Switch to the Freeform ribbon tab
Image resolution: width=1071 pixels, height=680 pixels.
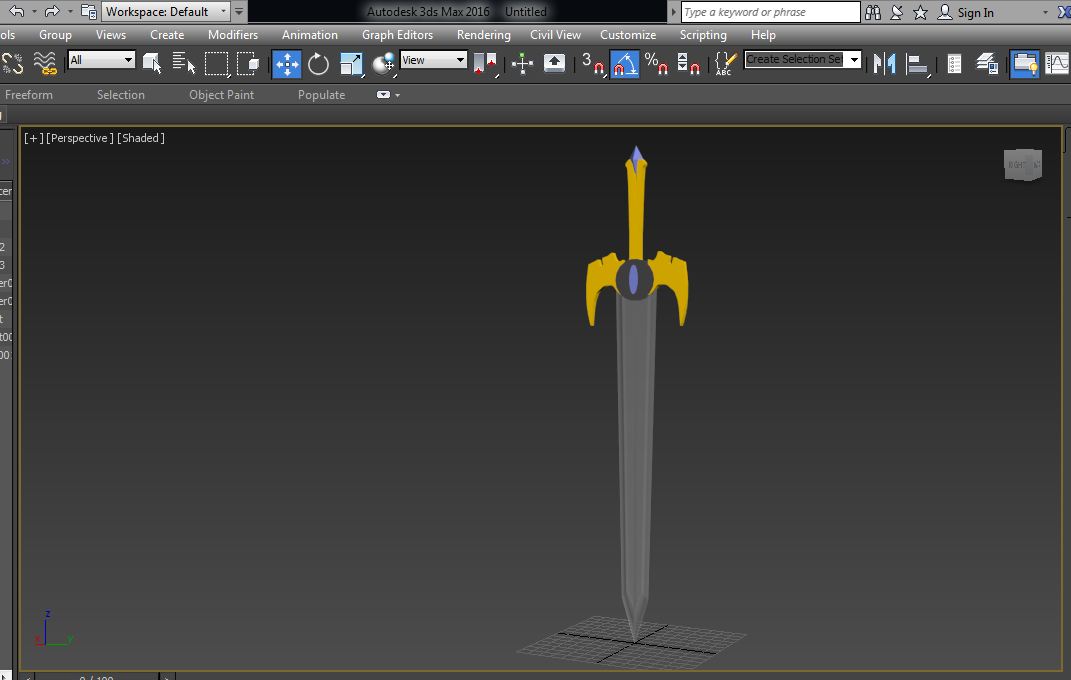coord(29,95)
